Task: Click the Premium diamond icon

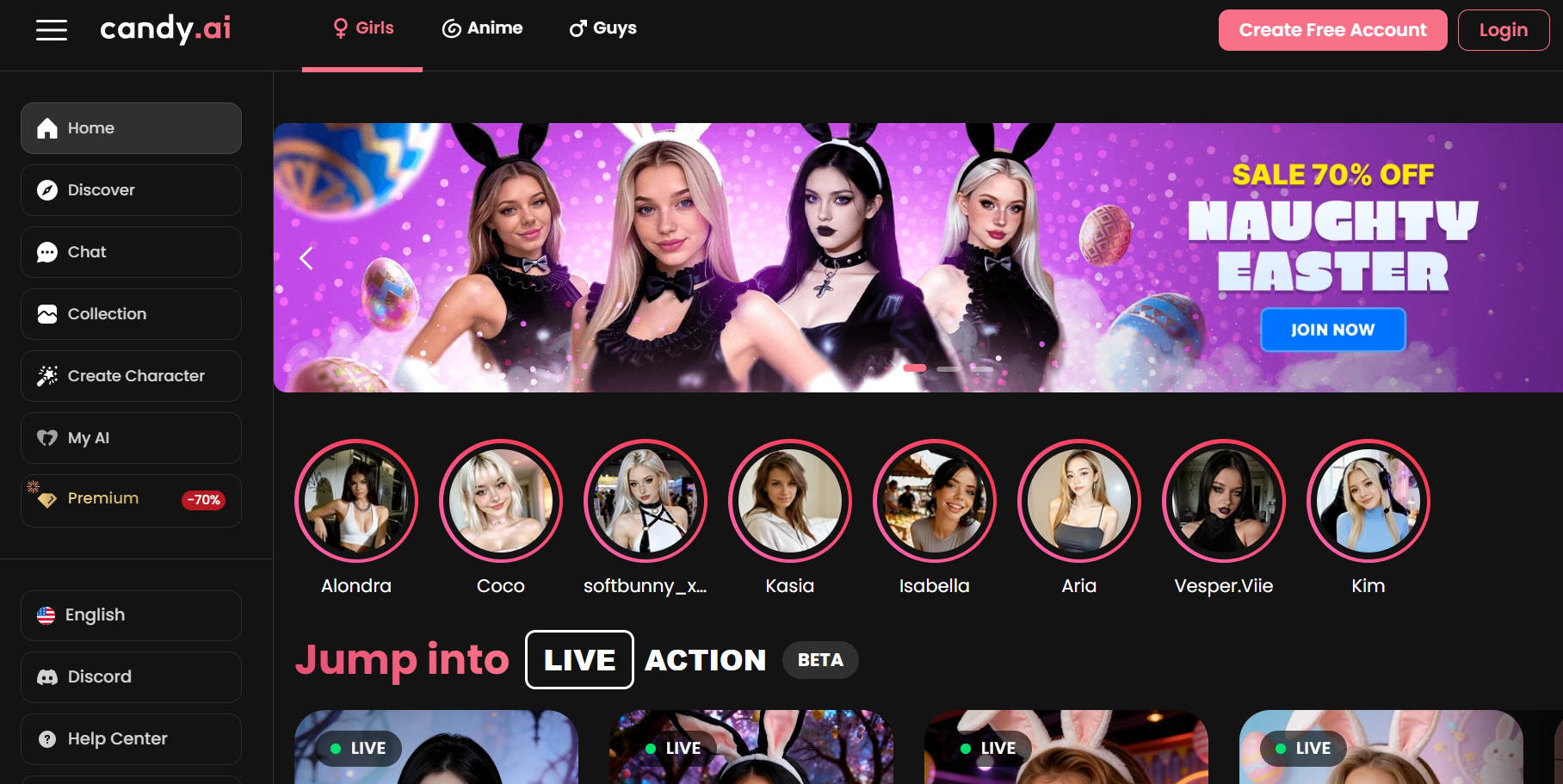Action: point(47,499)
